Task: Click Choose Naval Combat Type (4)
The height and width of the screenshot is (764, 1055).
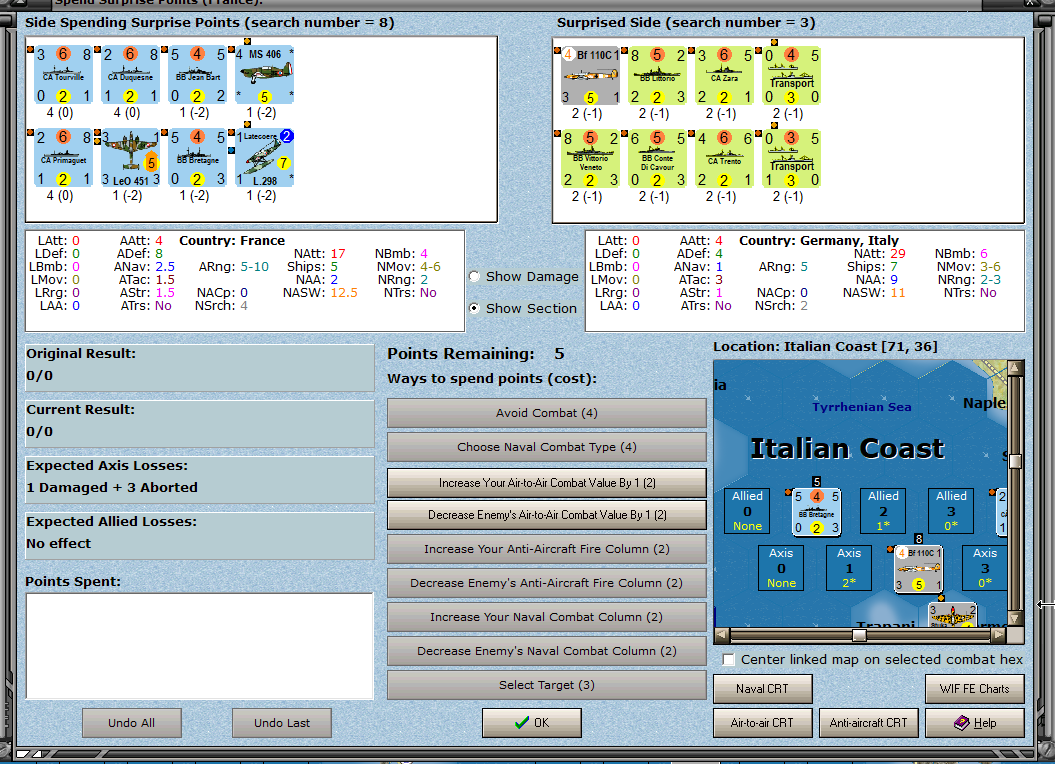Action: coord(546,447)
